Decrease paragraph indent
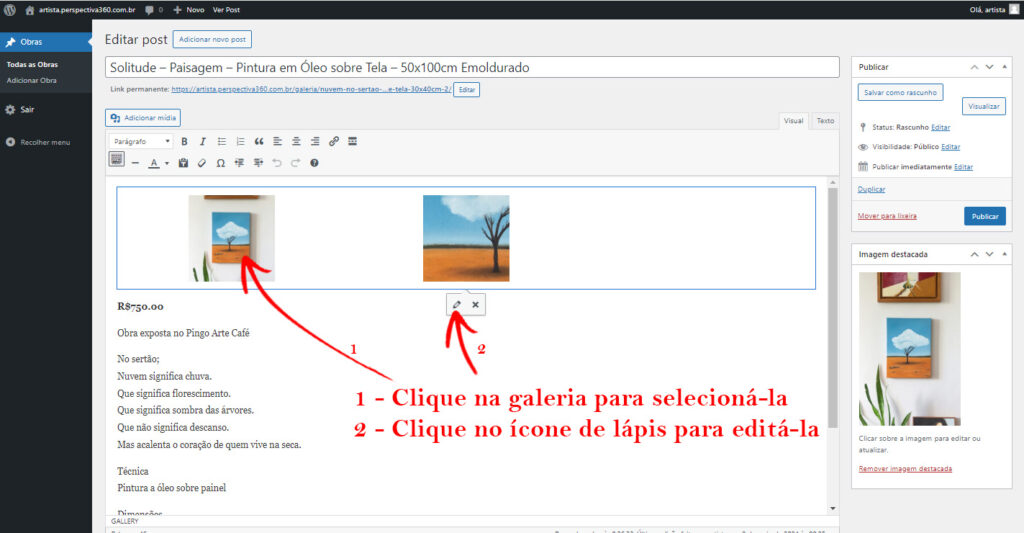Viewport: 1024px width, 533px height. 240,163
